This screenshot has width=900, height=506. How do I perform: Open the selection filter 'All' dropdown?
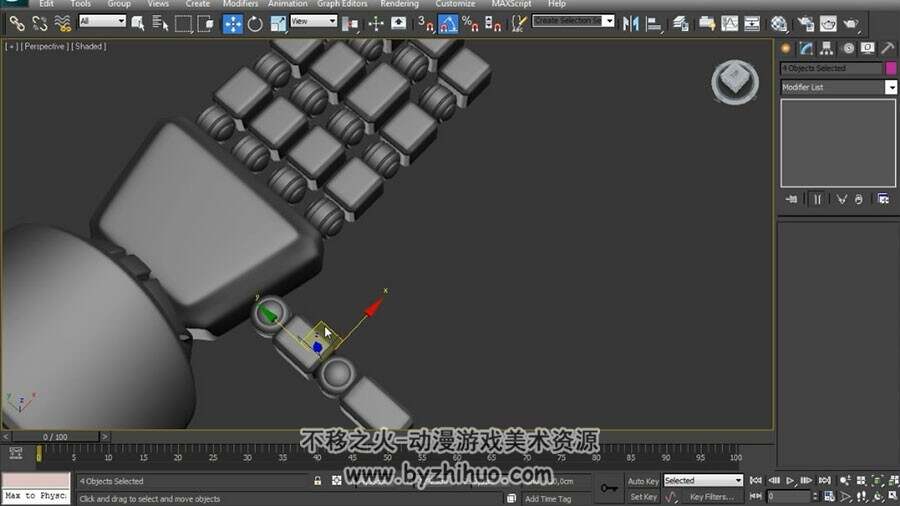tap(102, 21)
